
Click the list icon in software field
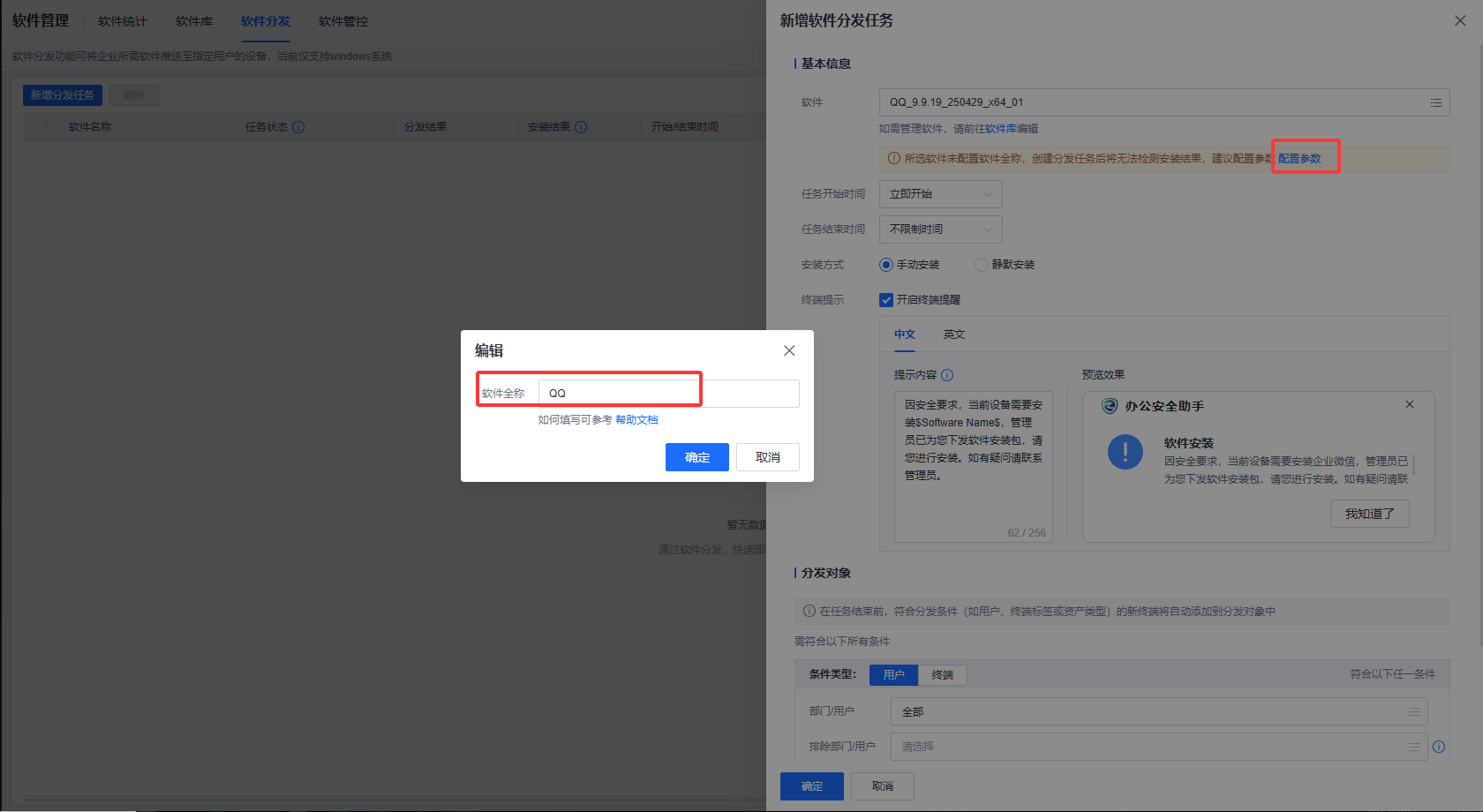pyautogui.click(x=1435, y=103)
